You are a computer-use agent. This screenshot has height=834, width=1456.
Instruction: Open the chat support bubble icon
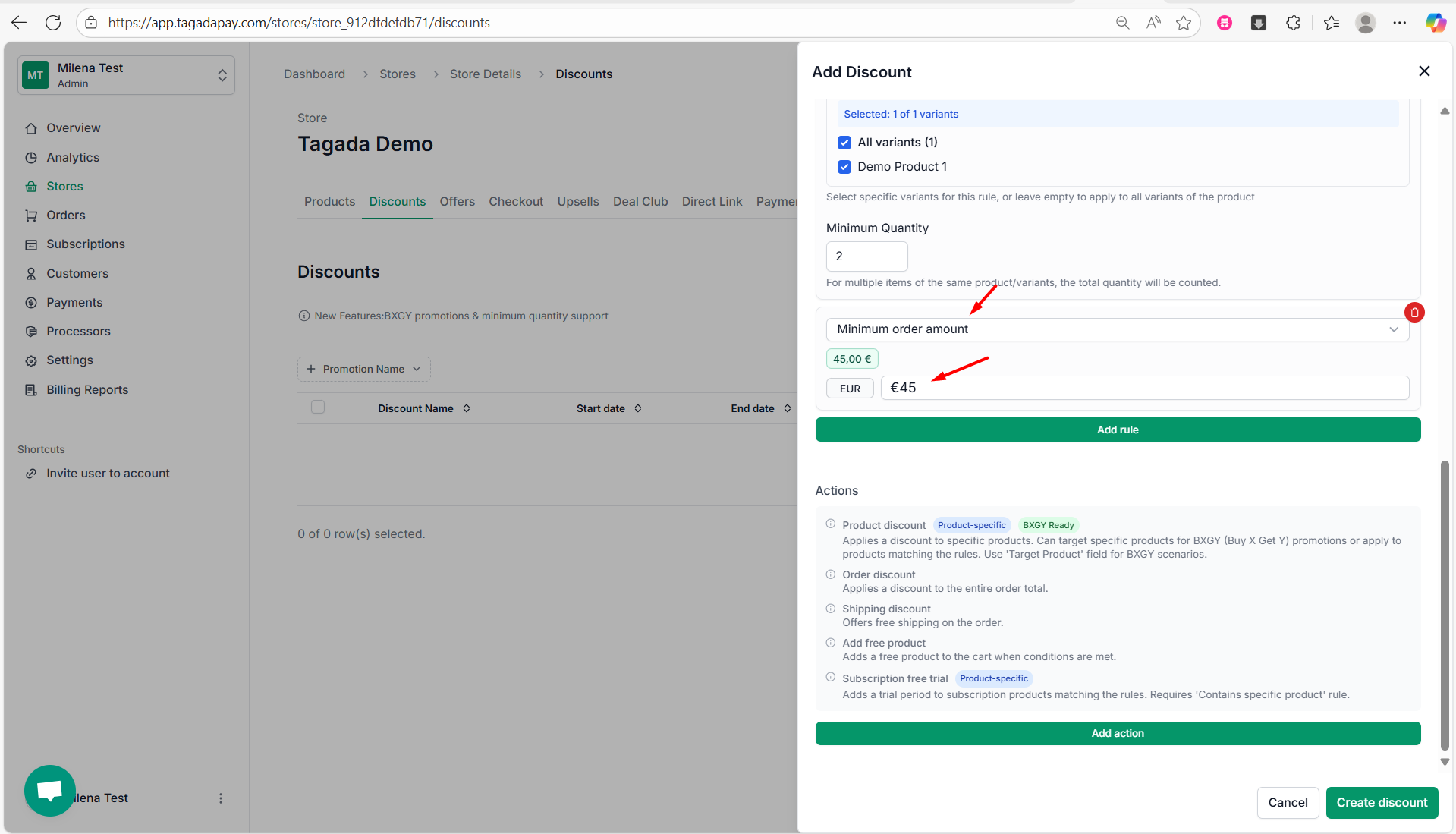click(50, 790)
